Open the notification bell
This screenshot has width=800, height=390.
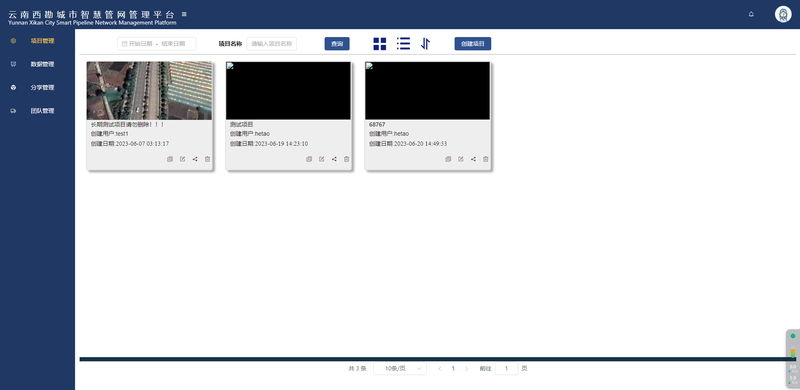(751, 14)
